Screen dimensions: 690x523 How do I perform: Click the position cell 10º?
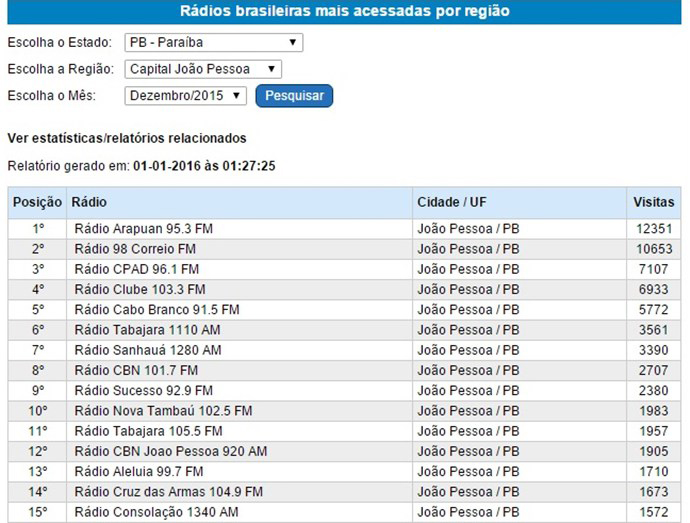(x=38, y=411)
